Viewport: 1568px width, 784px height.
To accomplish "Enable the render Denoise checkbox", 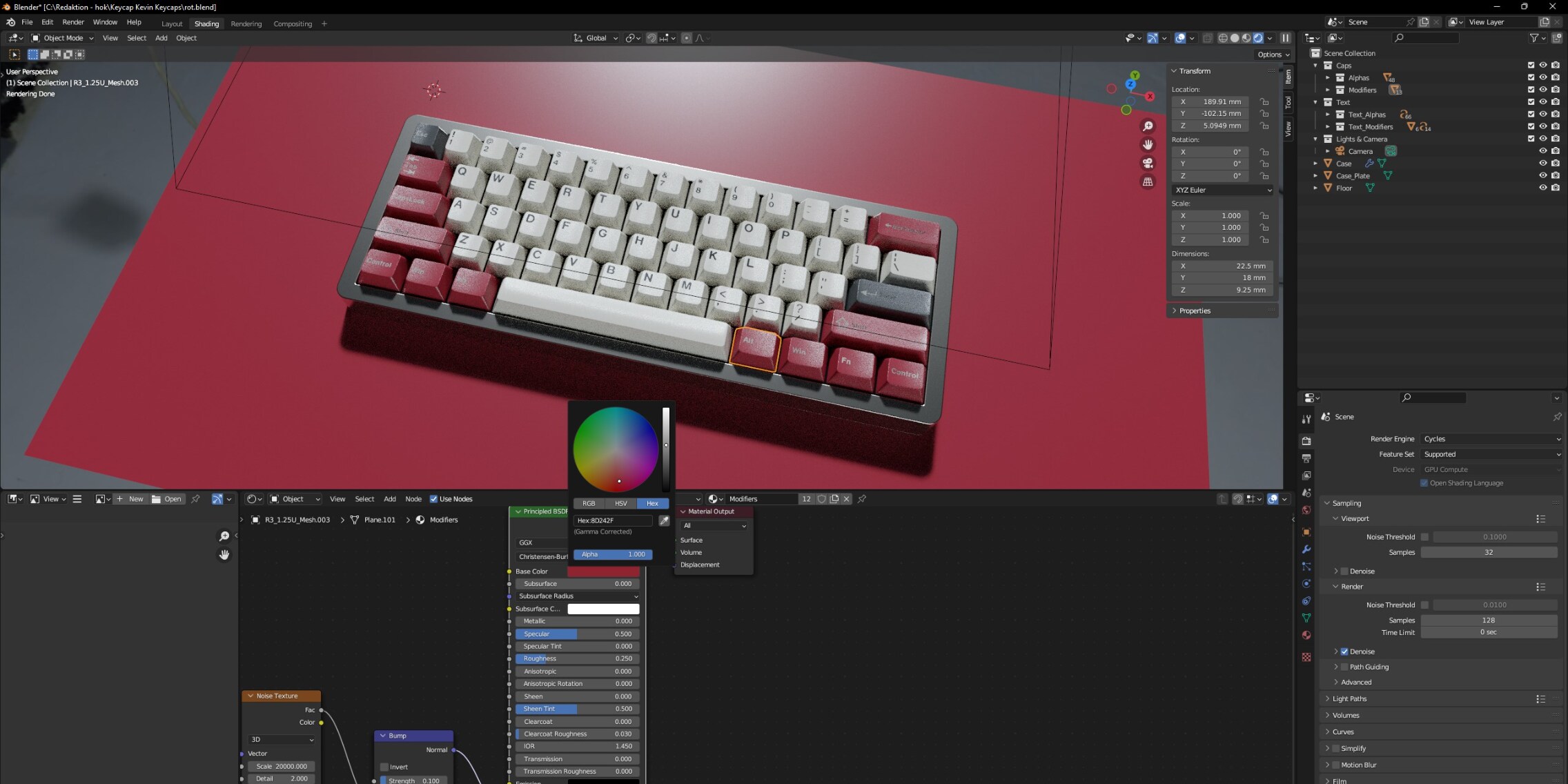I will (1344, 651).
